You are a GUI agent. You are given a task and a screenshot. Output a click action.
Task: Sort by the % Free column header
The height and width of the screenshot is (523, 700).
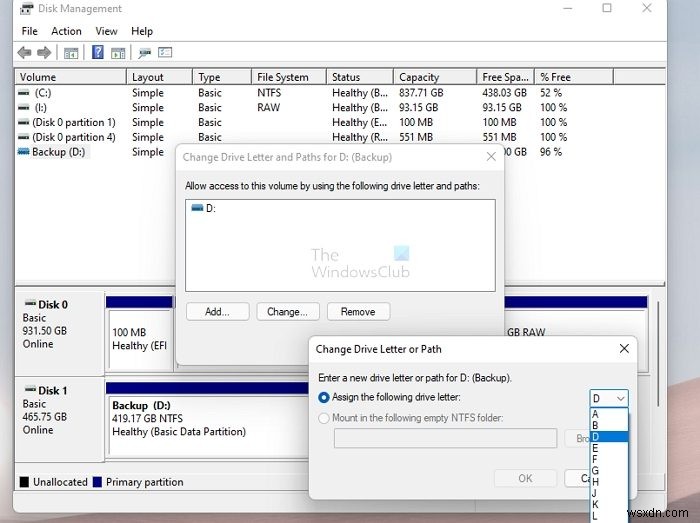(574, 77)
